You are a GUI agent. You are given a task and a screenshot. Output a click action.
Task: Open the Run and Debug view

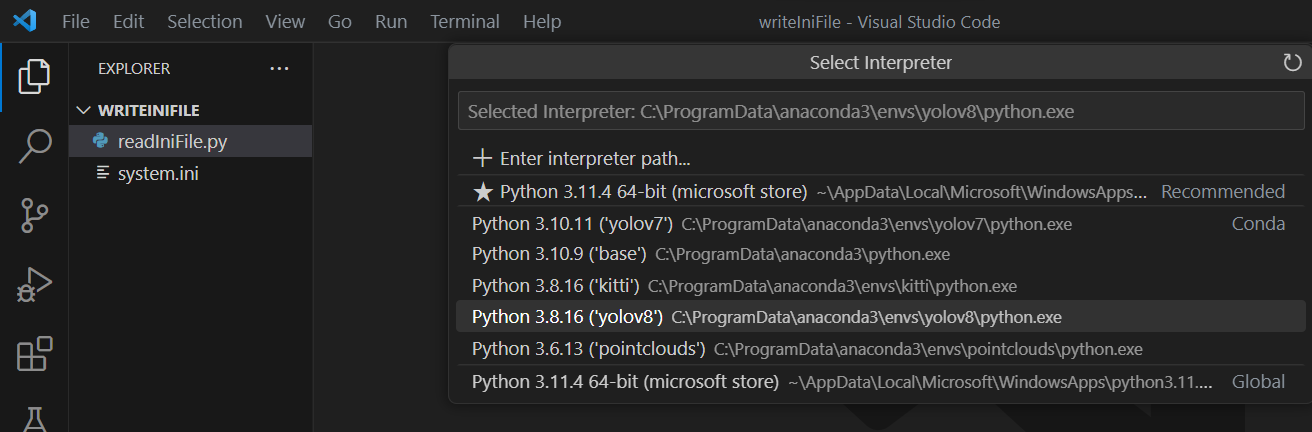34,285
